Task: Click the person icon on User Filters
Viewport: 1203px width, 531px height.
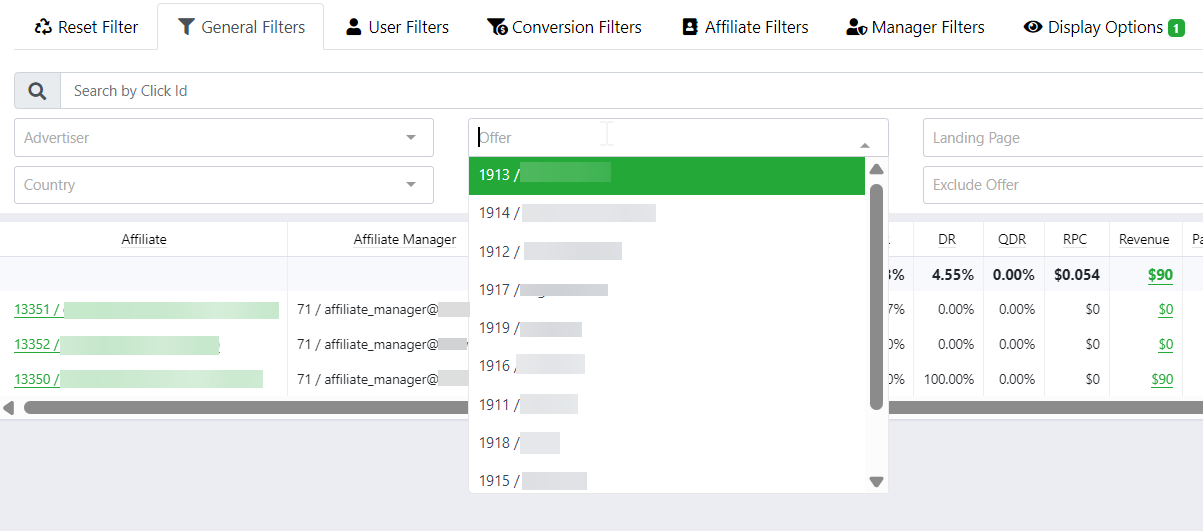Action: (354, 27)
